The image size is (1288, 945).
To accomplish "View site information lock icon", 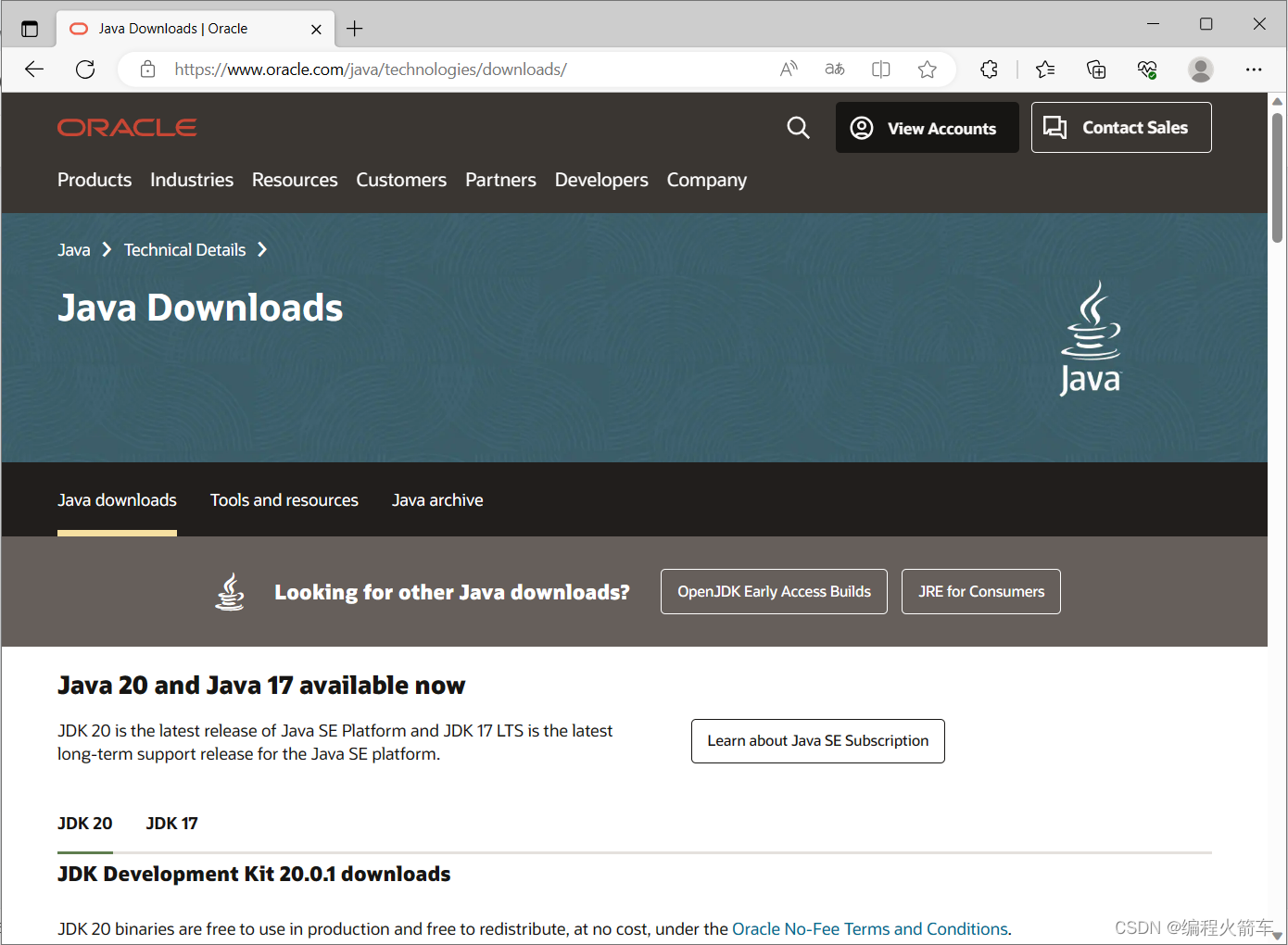I will pyautogui.click(x=147, y=69).
